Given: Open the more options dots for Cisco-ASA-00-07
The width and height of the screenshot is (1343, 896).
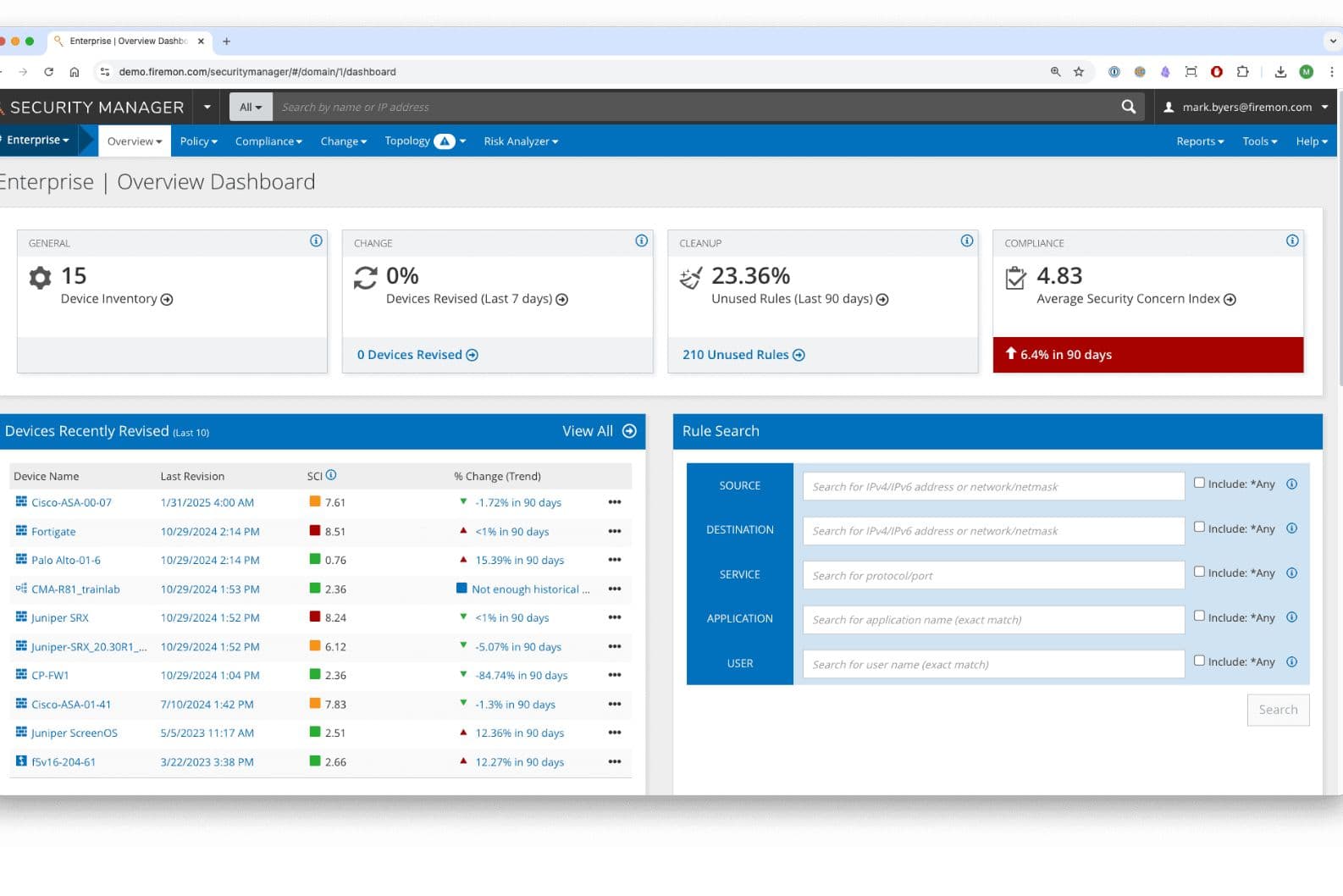Looking at the screenshot, I should [x=615, y=502].
